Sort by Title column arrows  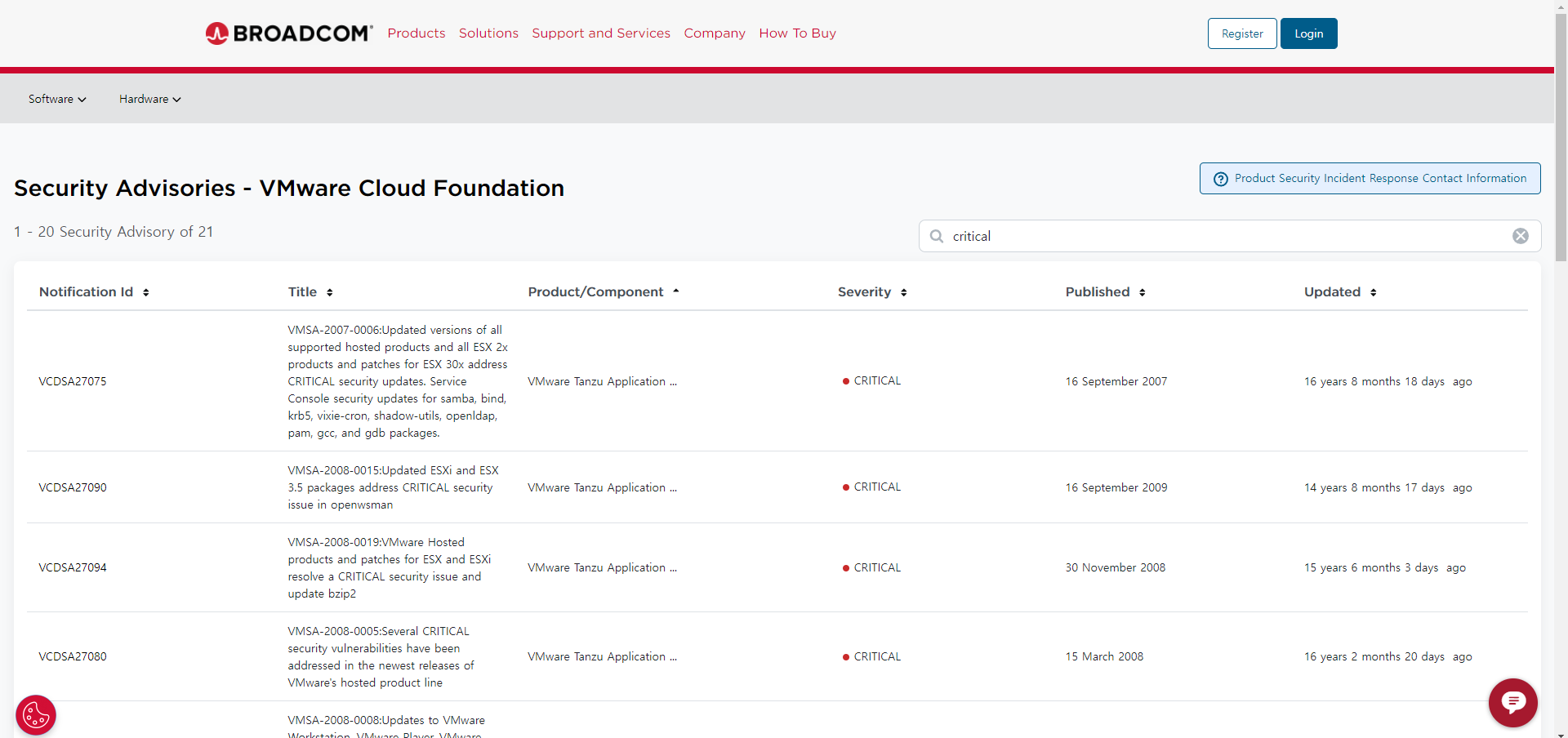pyautogui.click(x=329, y=292)
